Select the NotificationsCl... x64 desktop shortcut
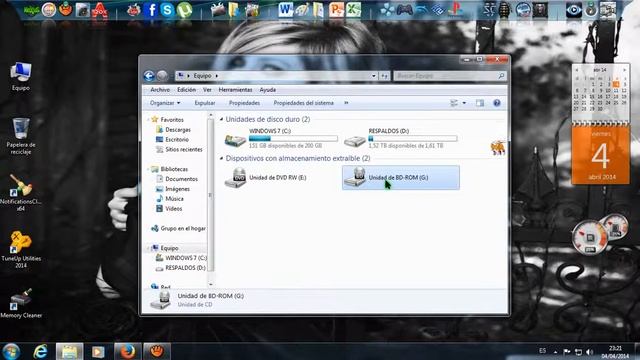This screenshot has width=640, height=360. (20, 193)
